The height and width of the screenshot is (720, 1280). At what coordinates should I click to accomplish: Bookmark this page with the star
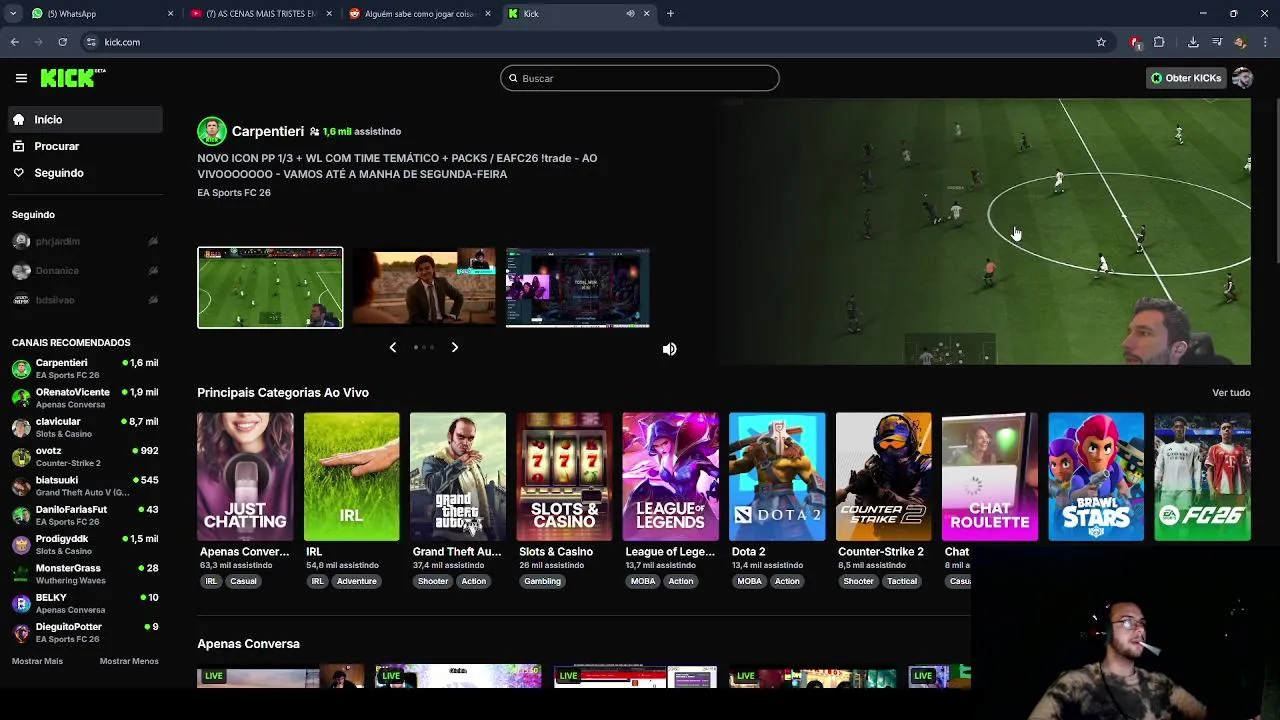(x=1101, y=42)
